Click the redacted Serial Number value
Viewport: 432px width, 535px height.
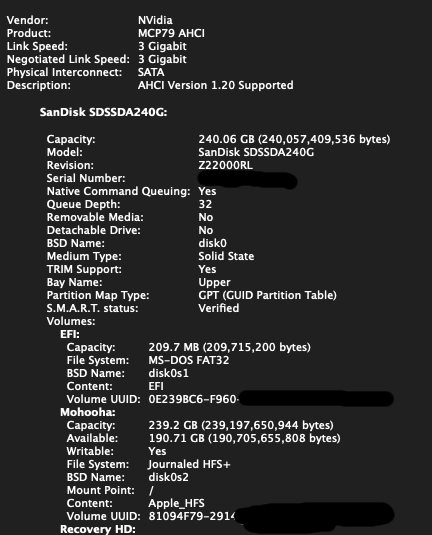(247, 180)
